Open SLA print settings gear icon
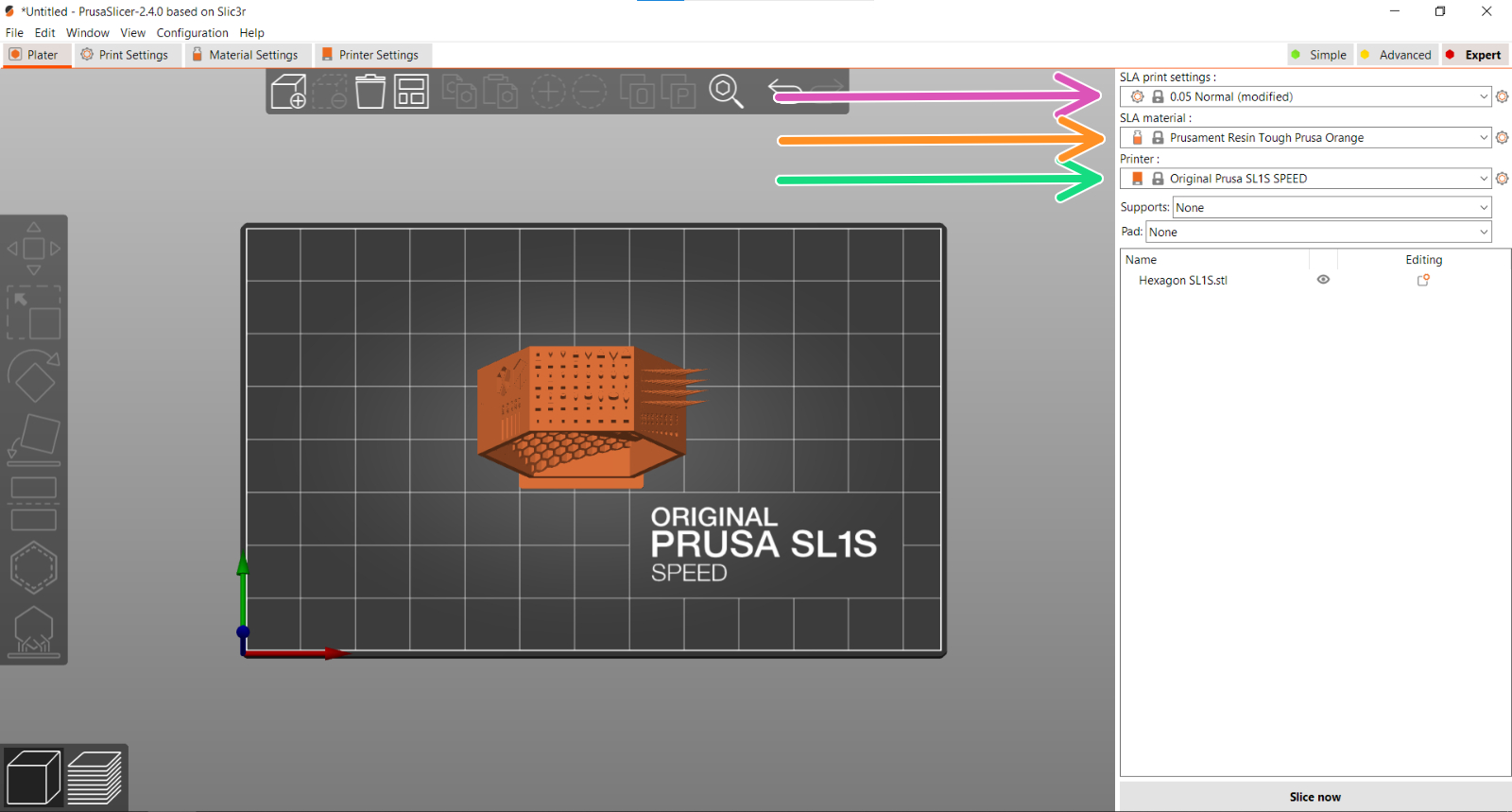The height and width of the screenshot is (812, 1512). click(x=1502, y=96)
